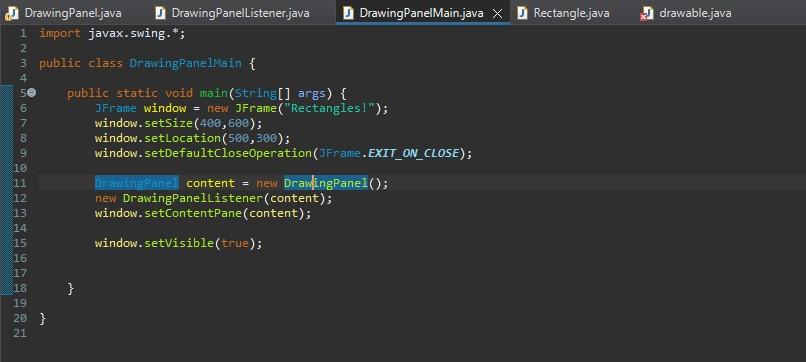
Task: Click the Java file icon on DrawingPanelMain.java tab
Action: click(349, 13)
